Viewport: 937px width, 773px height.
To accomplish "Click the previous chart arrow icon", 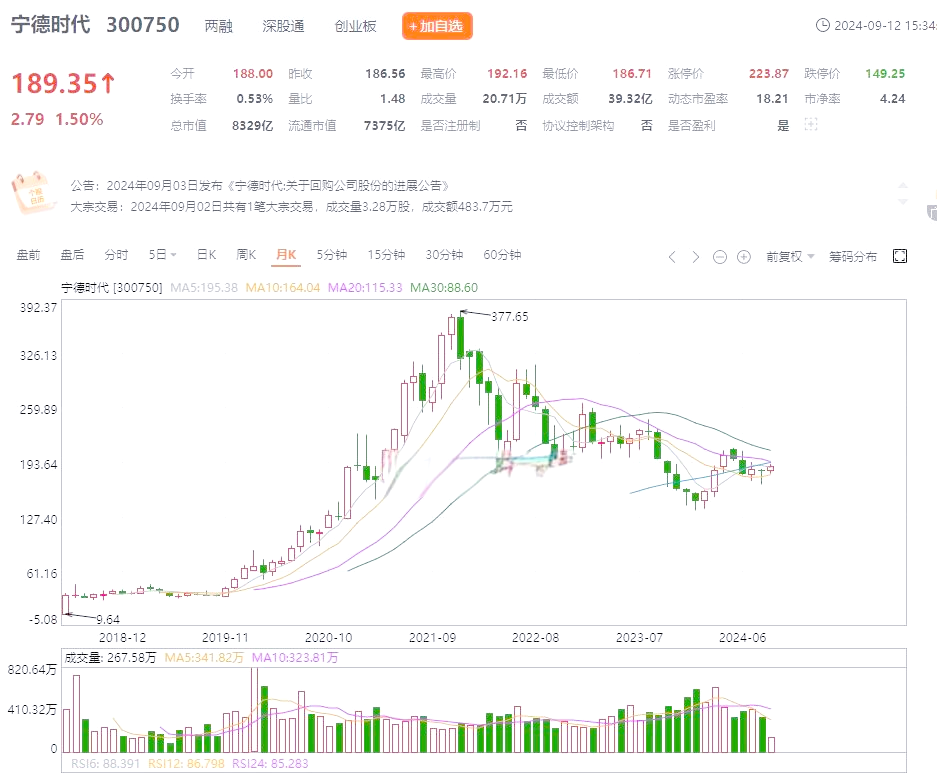I will tap(672, 257).
